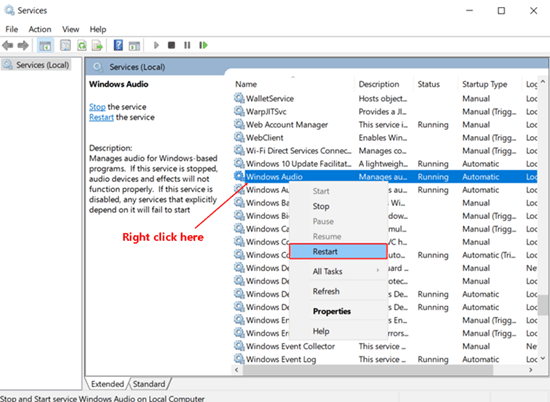
Task: Switch to the Standard tab
Action: point(149,384)
